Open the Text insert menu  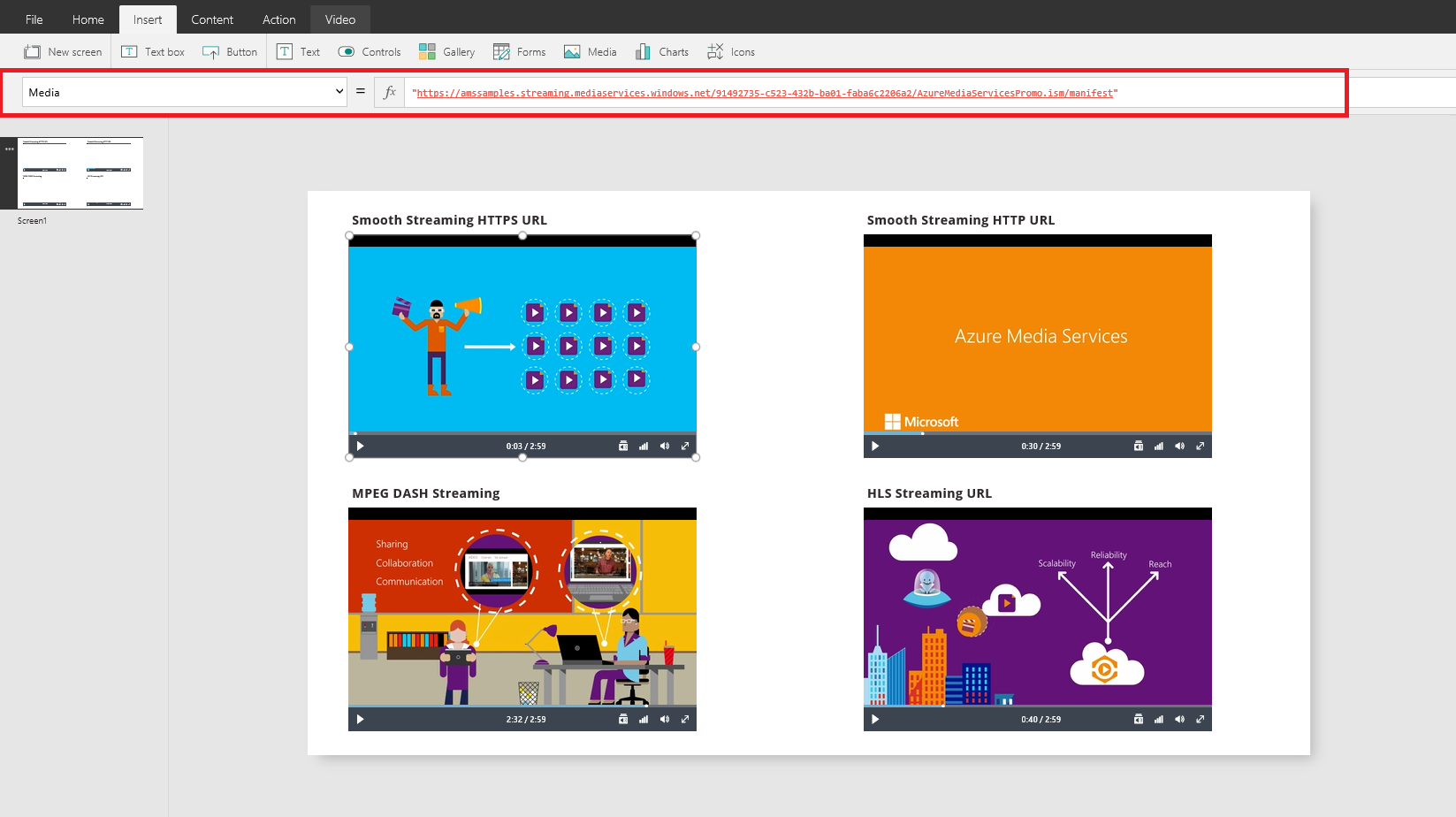(299, 52)
